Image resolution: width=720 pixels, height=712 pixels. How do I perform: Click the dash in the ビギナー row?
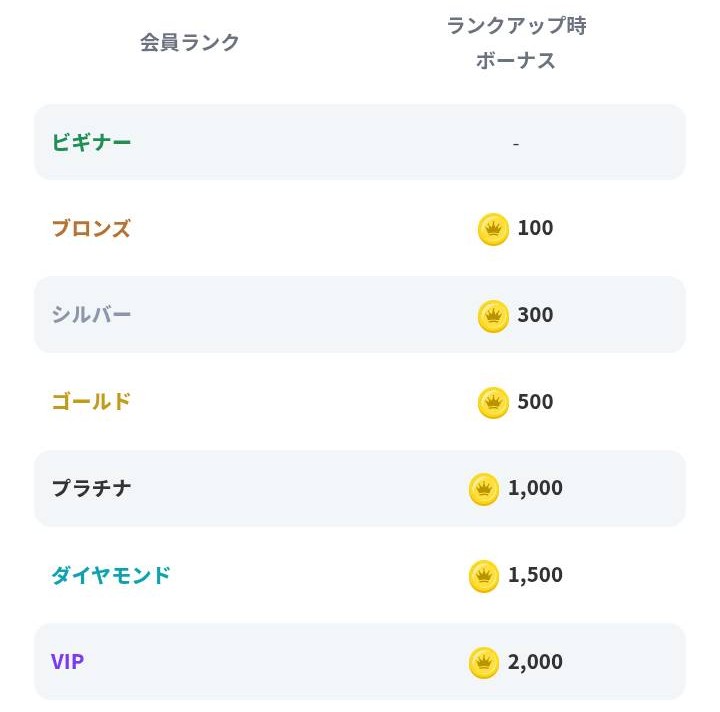[516, 143]
